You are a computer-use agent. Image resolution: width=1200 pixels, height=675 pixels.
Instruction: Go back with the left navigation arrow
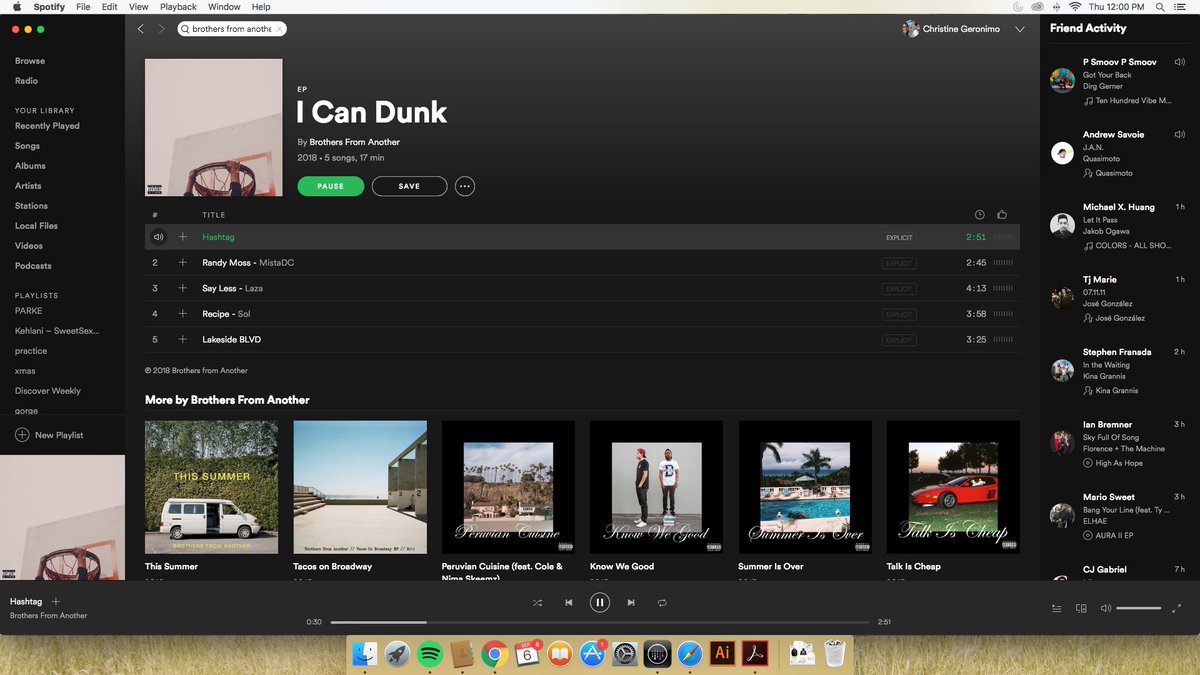141,29
